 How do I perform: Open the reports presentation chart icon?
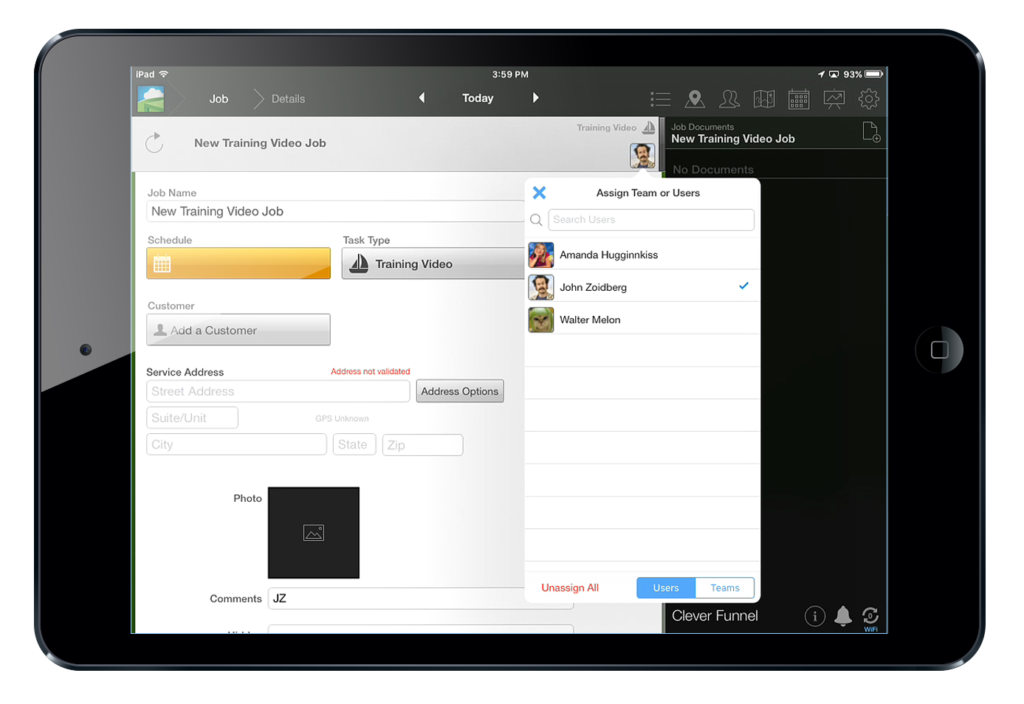tap(833, 99)
